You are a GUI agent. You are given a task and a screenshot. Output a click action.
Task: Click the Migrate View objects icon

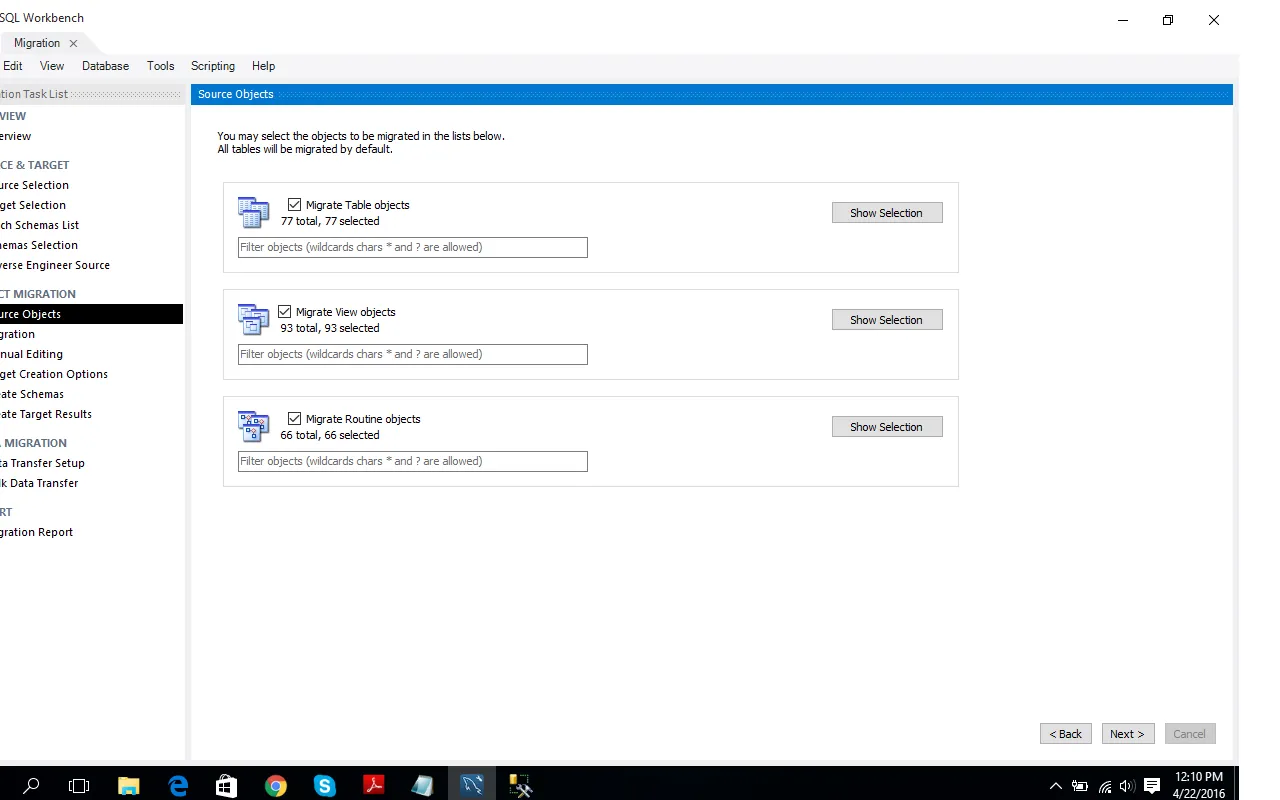pyautogui.click(x=253, y=320)
